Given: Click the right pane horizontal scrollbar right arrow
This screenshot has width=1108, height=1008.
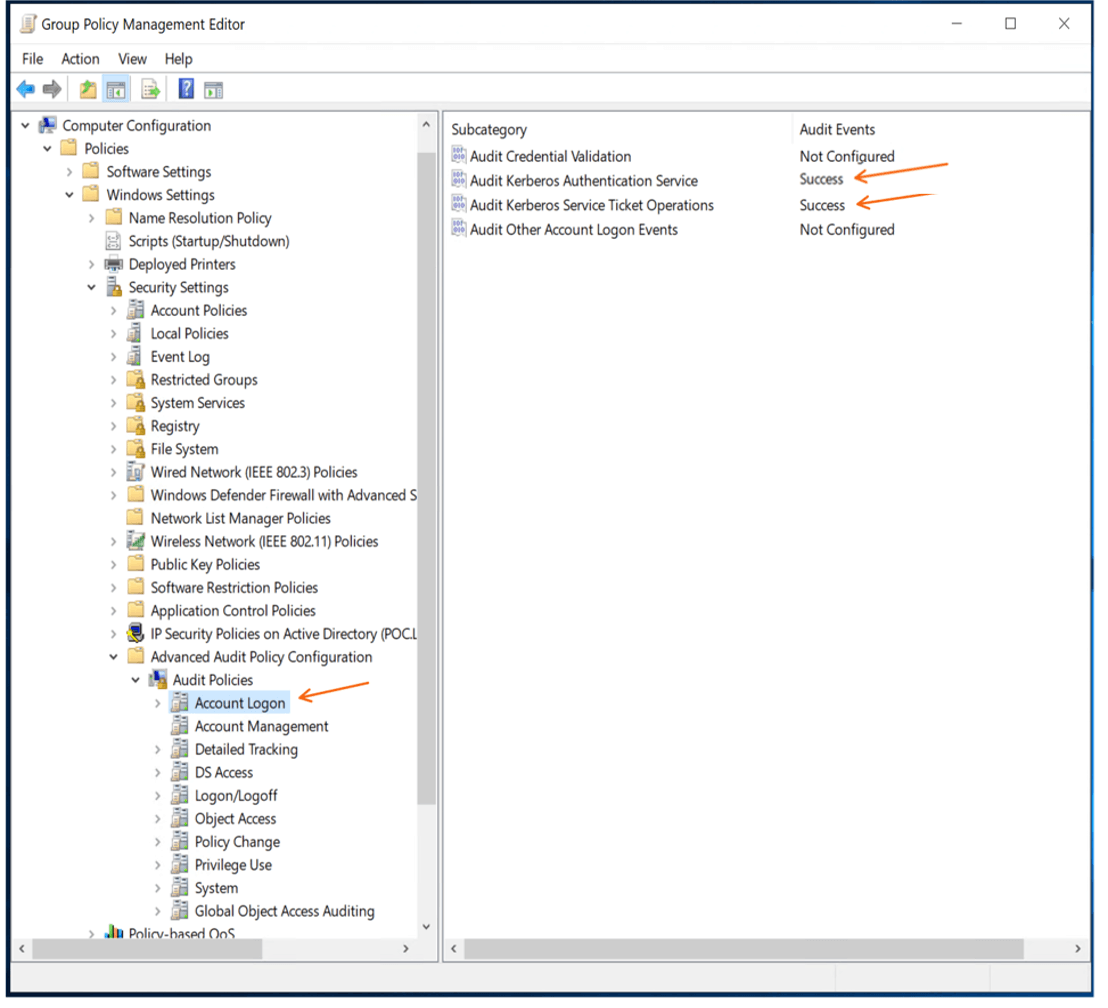Looking at the screenshot, I should click(1078, 949).
